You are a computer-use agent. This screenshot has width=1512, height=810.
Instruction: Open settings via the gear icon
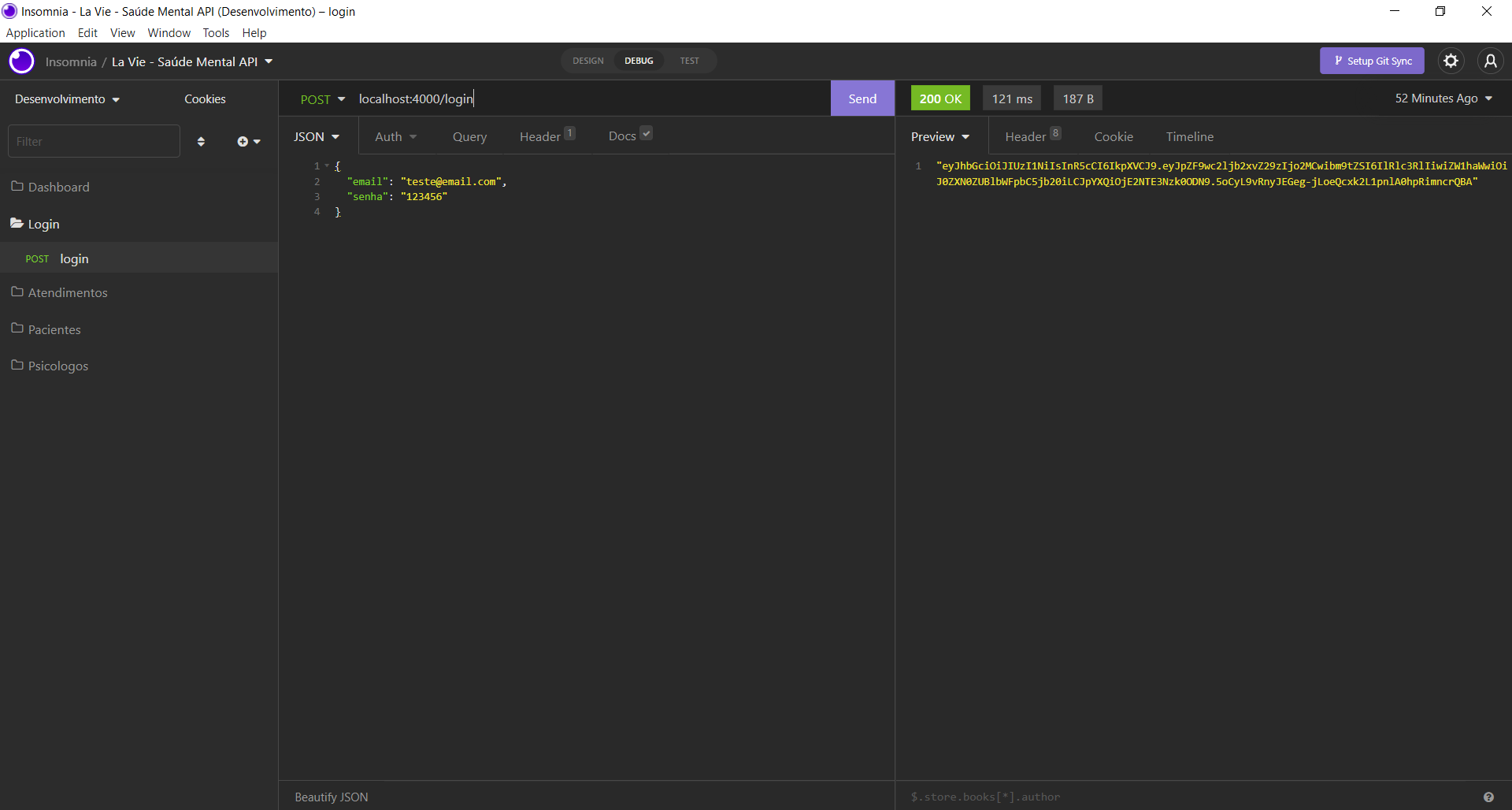(1451, 61)
